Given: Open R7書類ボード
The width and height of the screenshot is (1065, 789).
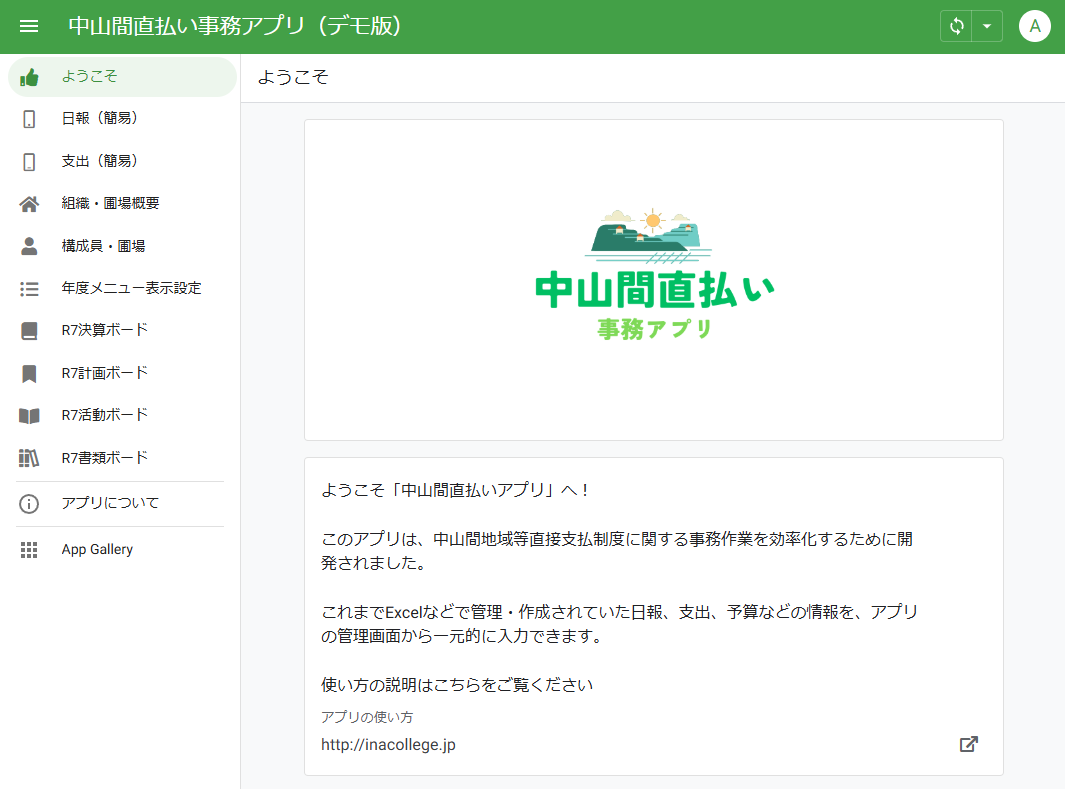Looking at the screenshot, I should coord(122,458).
